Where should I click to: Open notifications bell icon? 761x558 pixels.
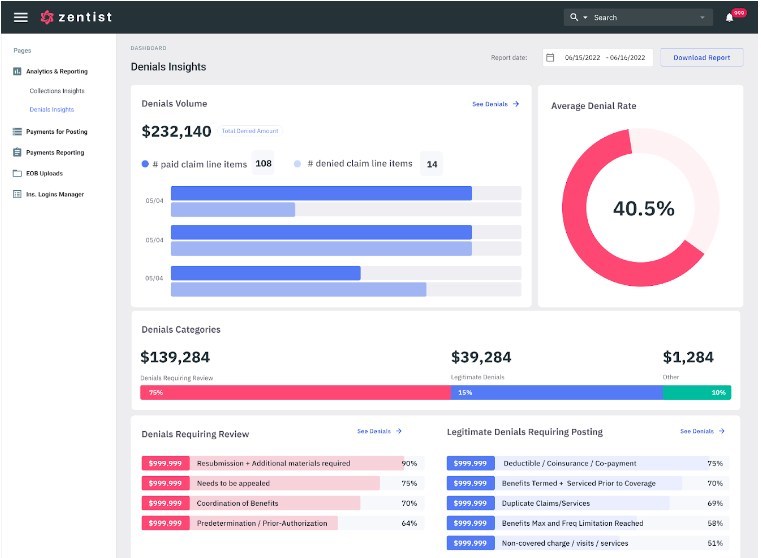730,18
